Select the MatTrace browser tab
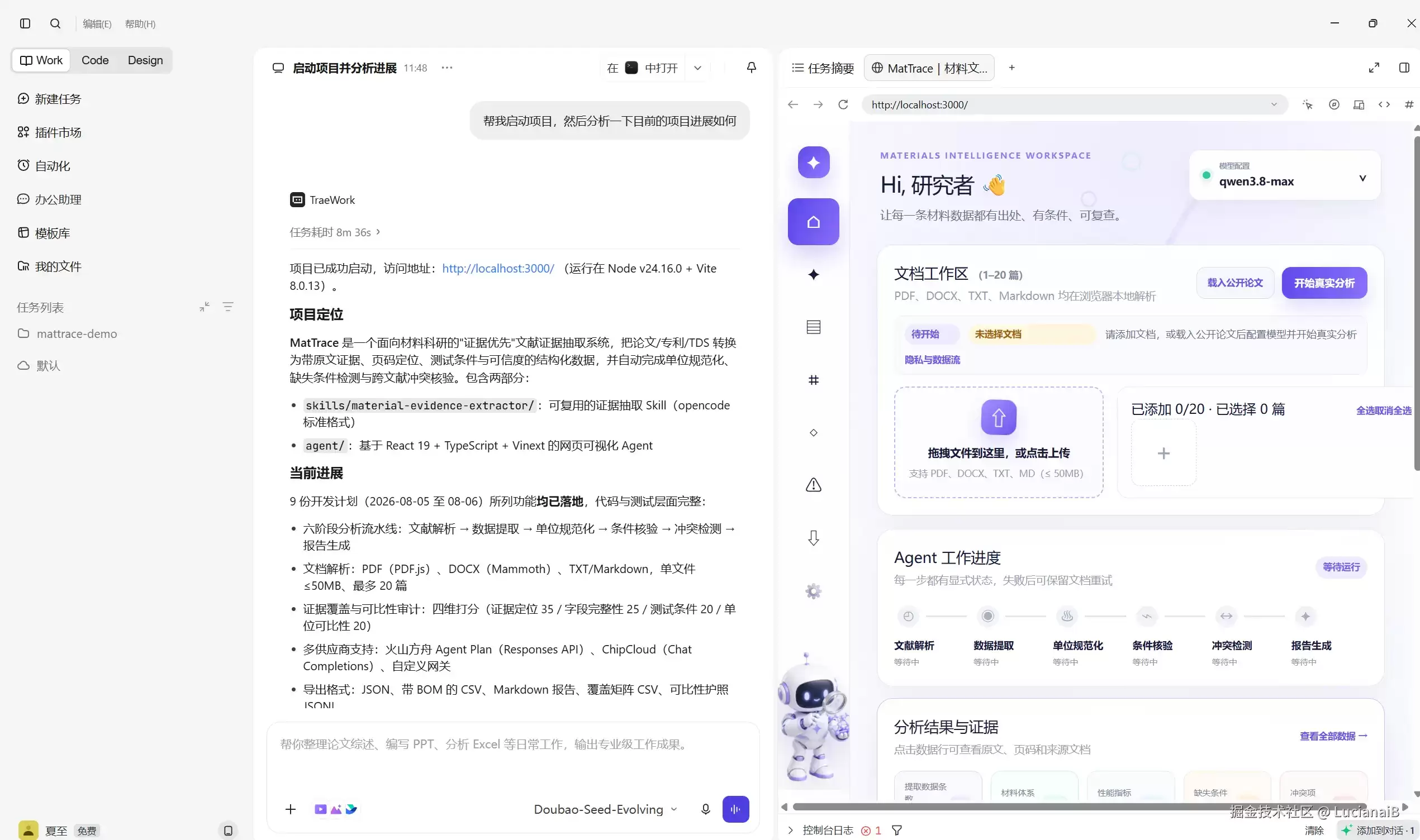The image size is (1420, 840). click(929, 68)
